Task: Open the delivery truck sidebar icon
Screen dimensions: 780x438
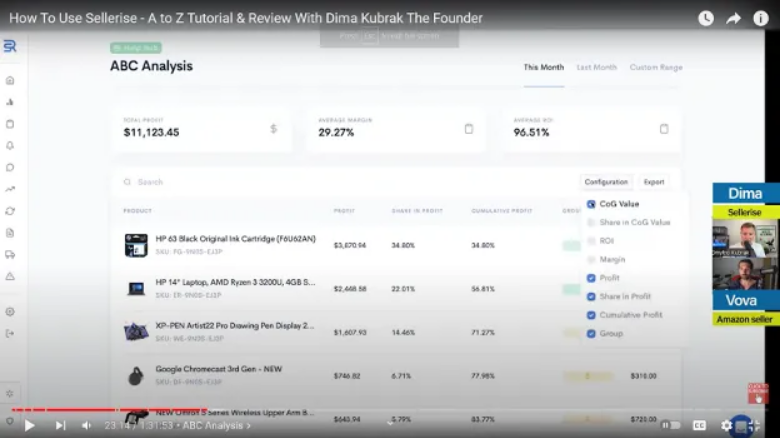Action: 10,255
